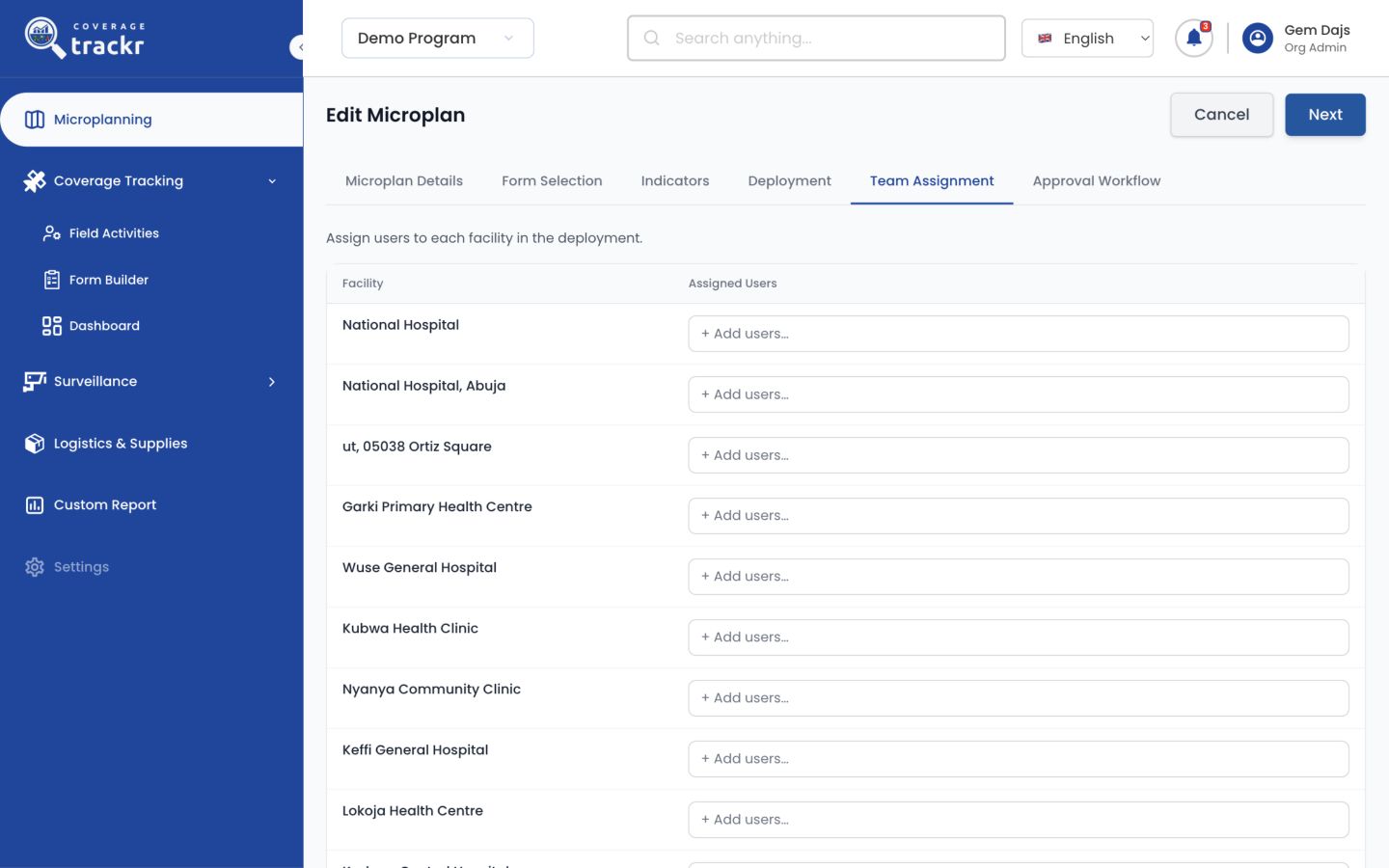This screenshot has height=868, width=1389.
Task: Click the Coverage Trackr logo
Action: click(x=85, y=38)
